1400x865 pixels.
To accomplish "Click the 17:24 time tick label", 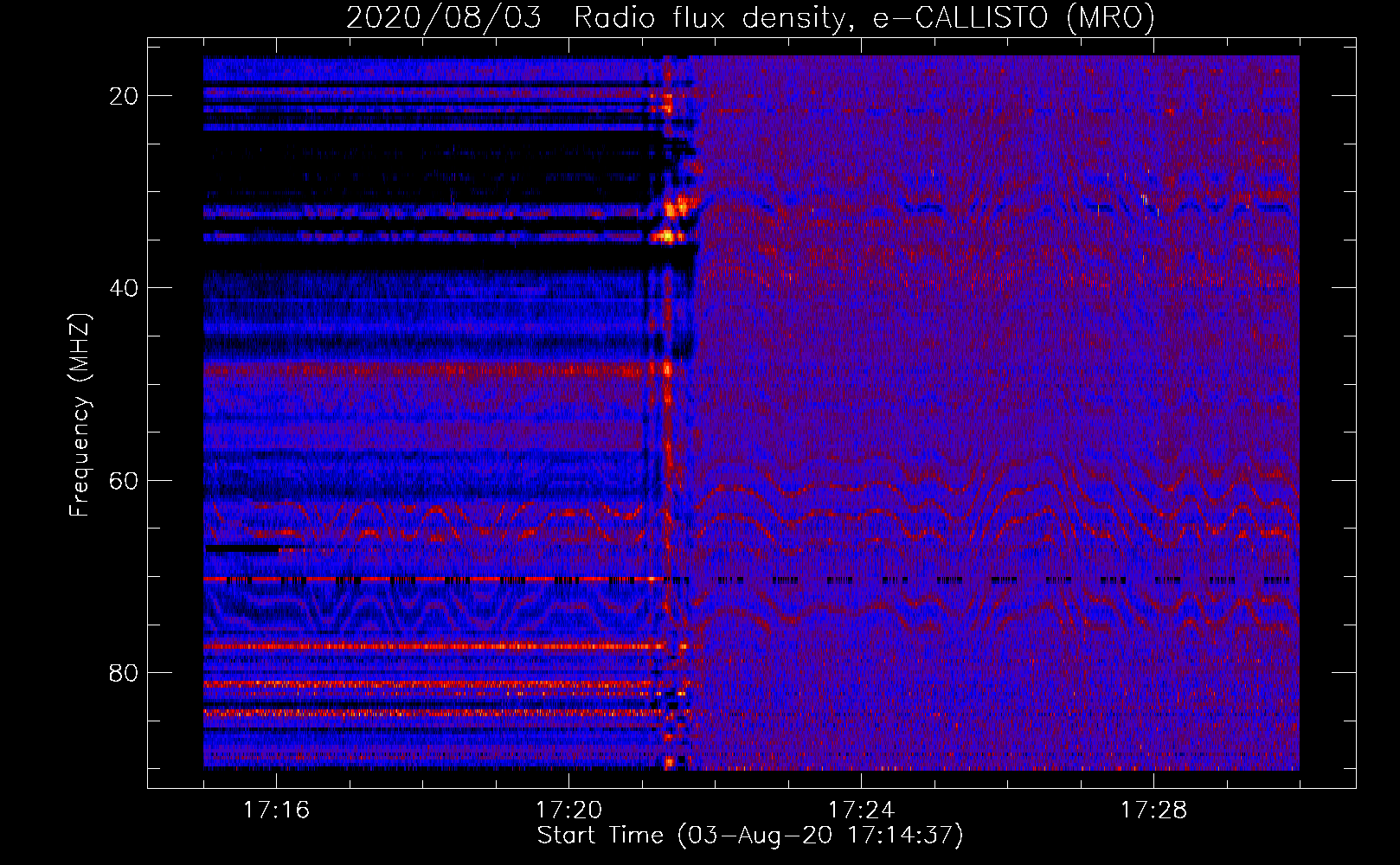I will [x=861, y=810].
